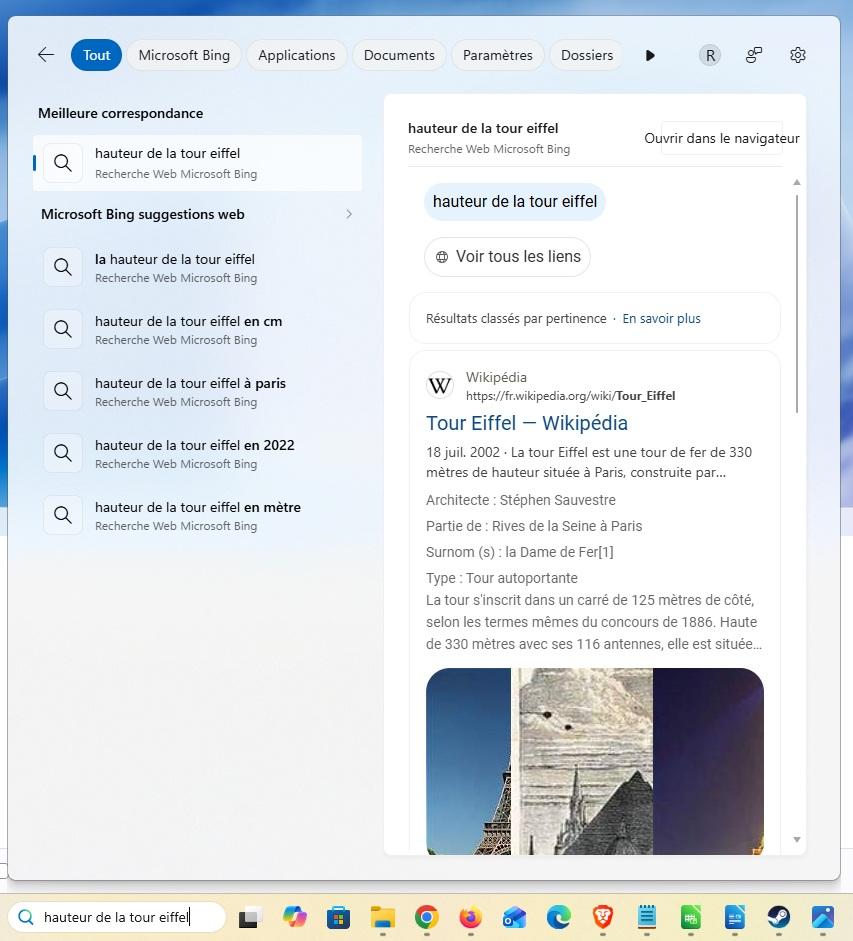Open 'Tour Eiffel — Wikipédia' result title
853x941 pixels.
[x=526, y=423]
